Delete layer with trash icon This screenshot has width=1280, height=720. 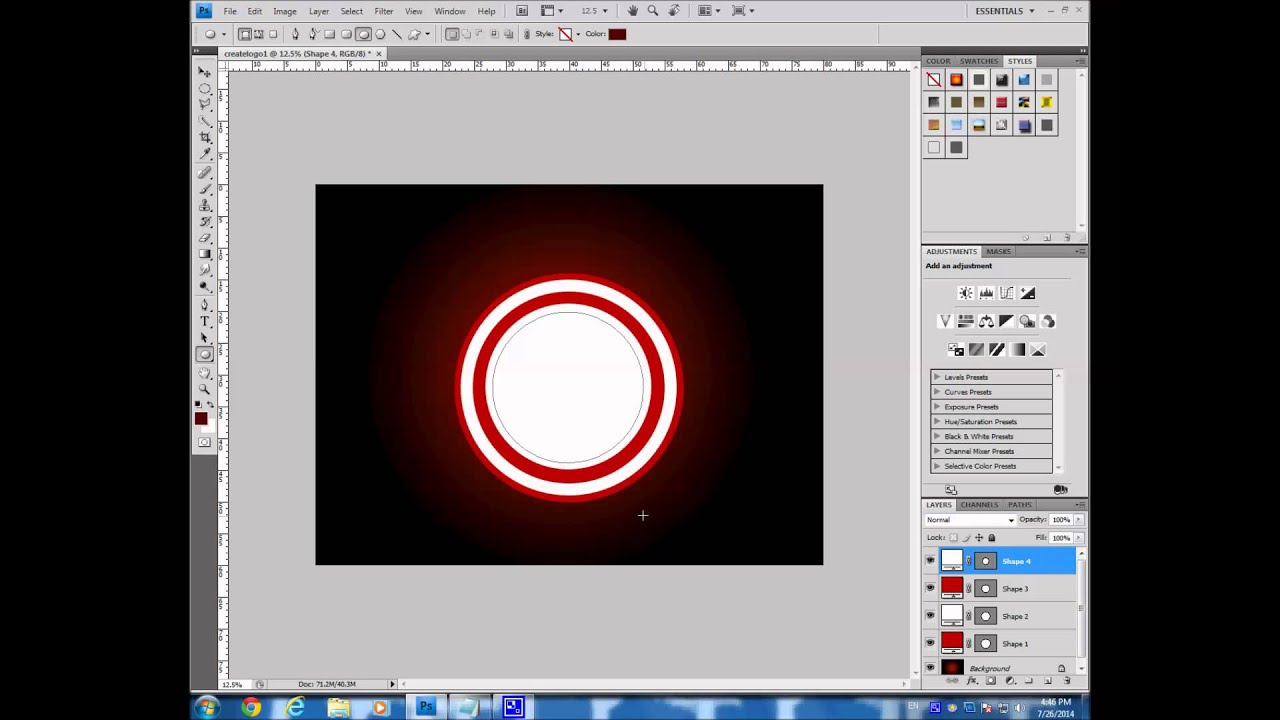pyautogui.click(x=1067, y=681)
